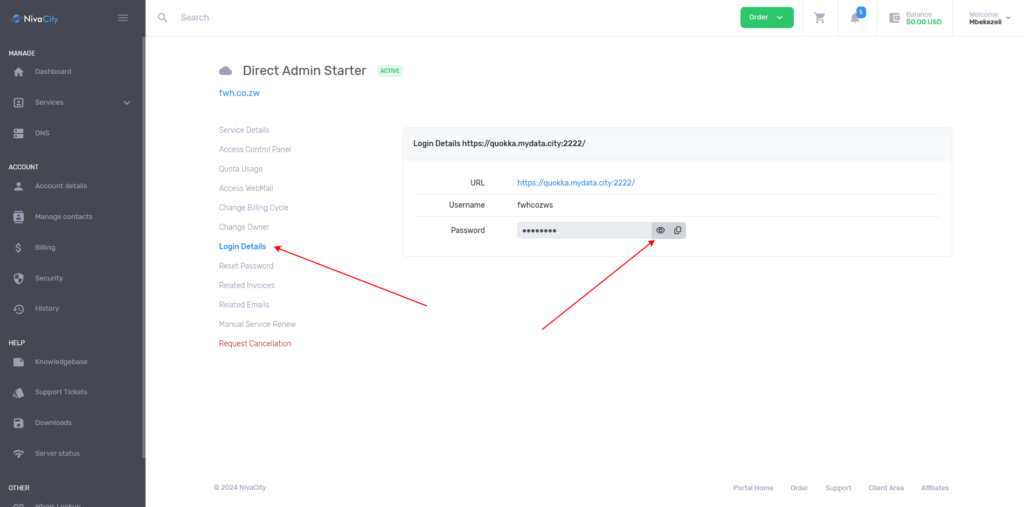Viewport: 1024px width, 507px height.
Task: Select Quota Usage
Action: pyautogui.click(x=240, y=169)
